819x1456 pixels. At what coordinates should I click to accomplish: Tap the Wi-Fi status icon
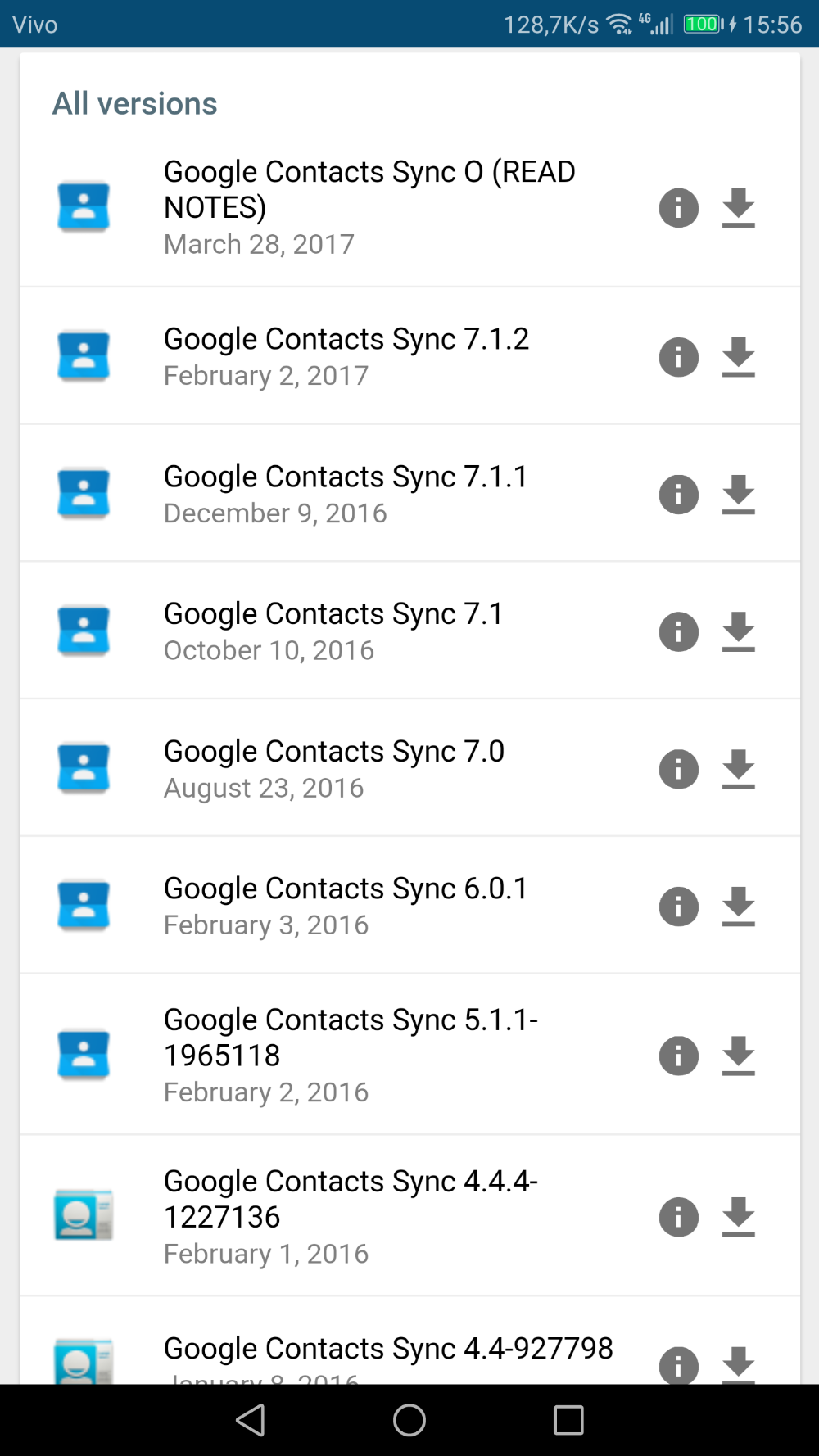click(x=619, y=25)
